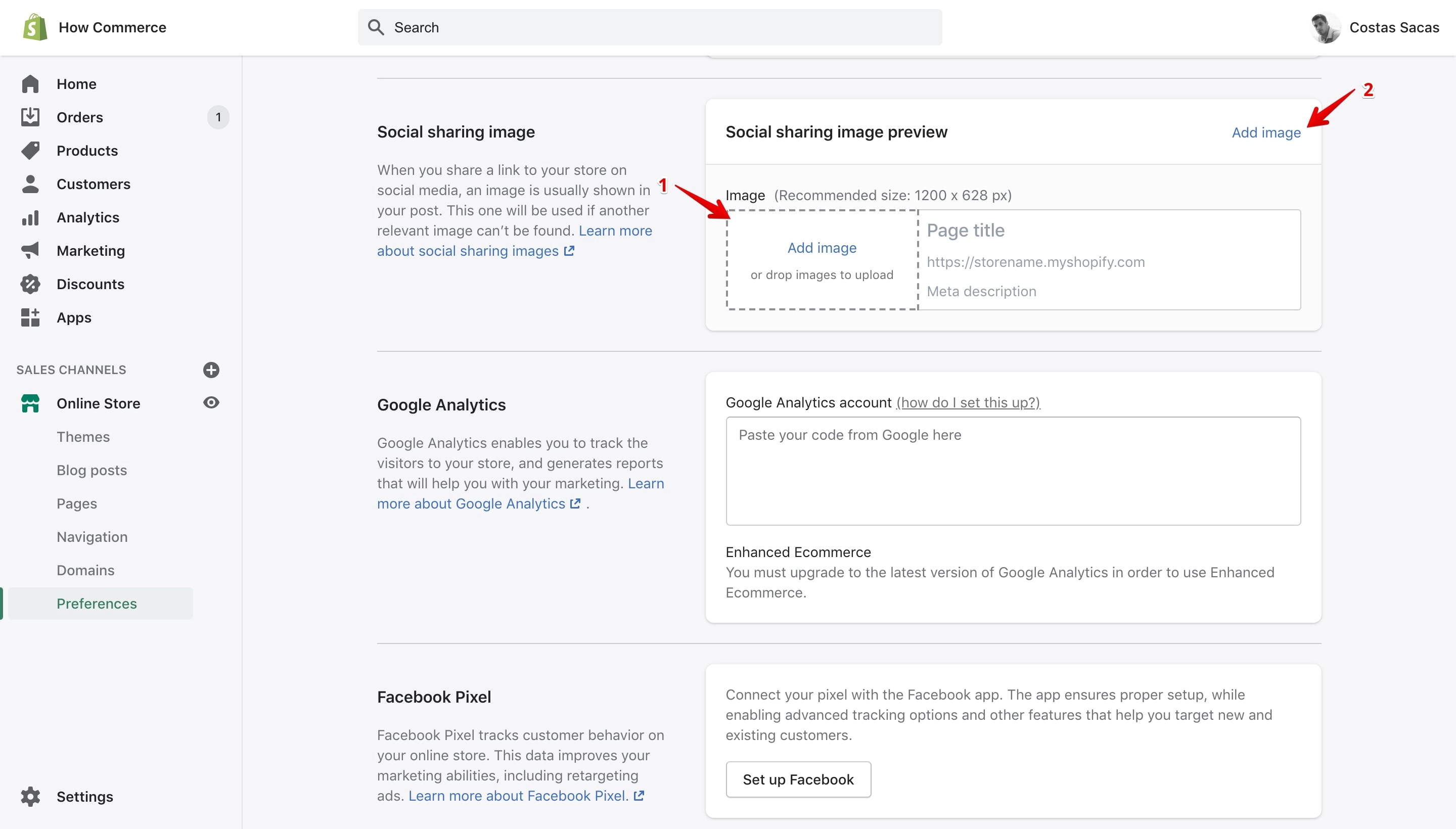1456x829 pixels.
Task: Click the Apps grid icon
Action: point(30,317)
